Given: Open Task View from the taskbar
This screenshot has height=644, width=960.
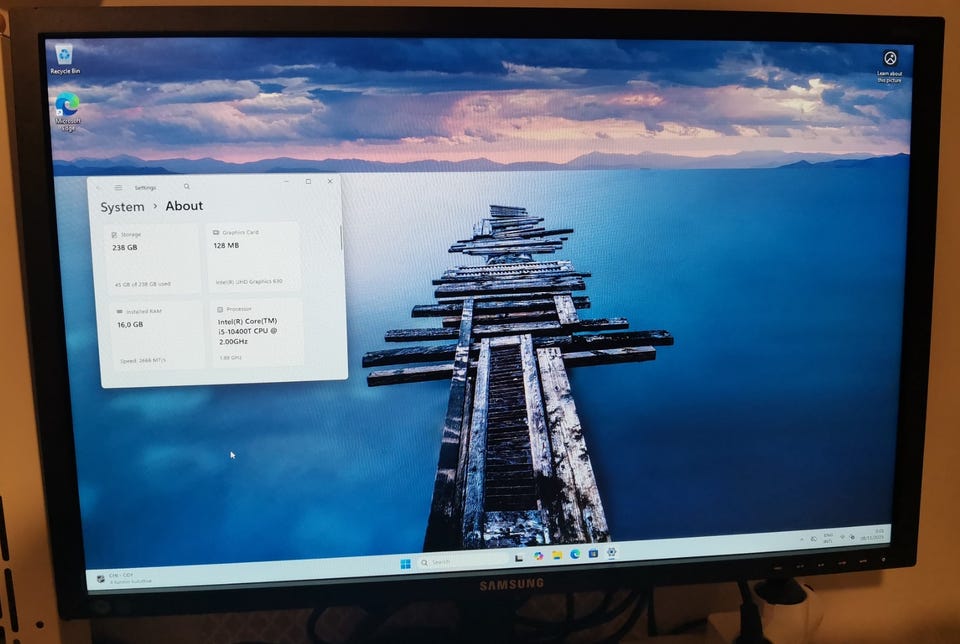Looking at the screenshot, I should tap(519, 558).
